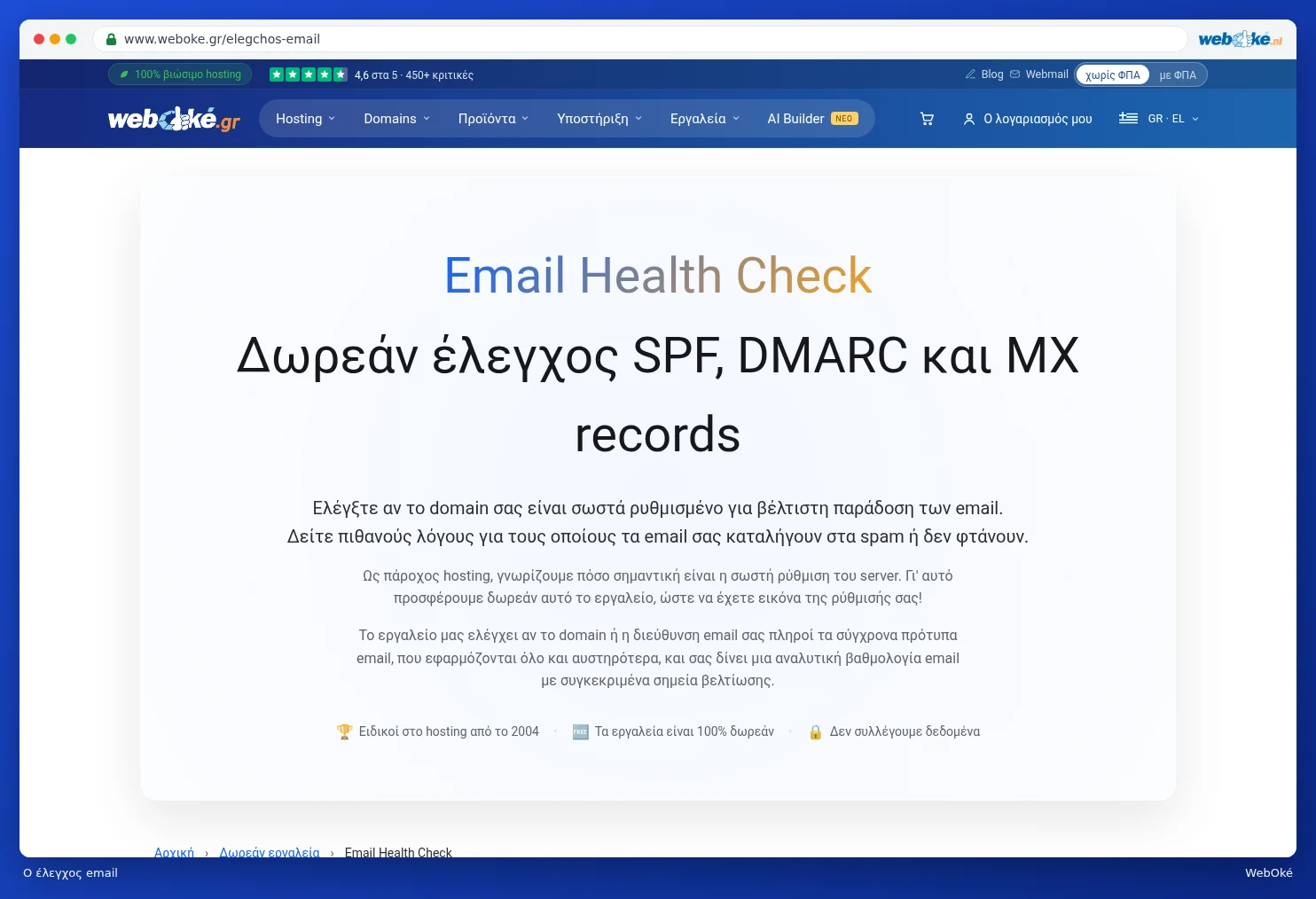Open 'Ο λογαριασμός μου' account link

(x=1028, y=119)
